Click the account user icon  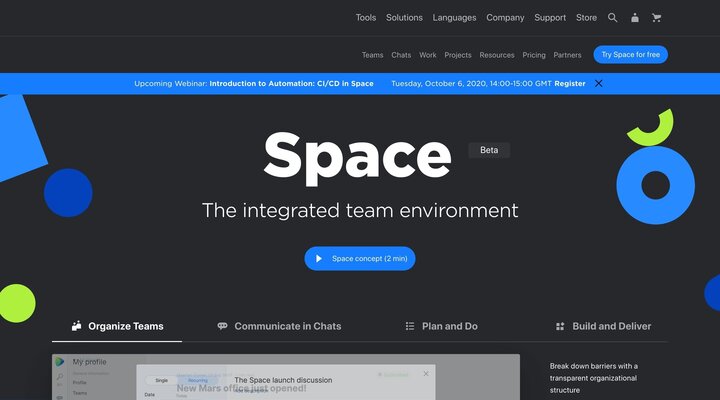tap(635, 18)
